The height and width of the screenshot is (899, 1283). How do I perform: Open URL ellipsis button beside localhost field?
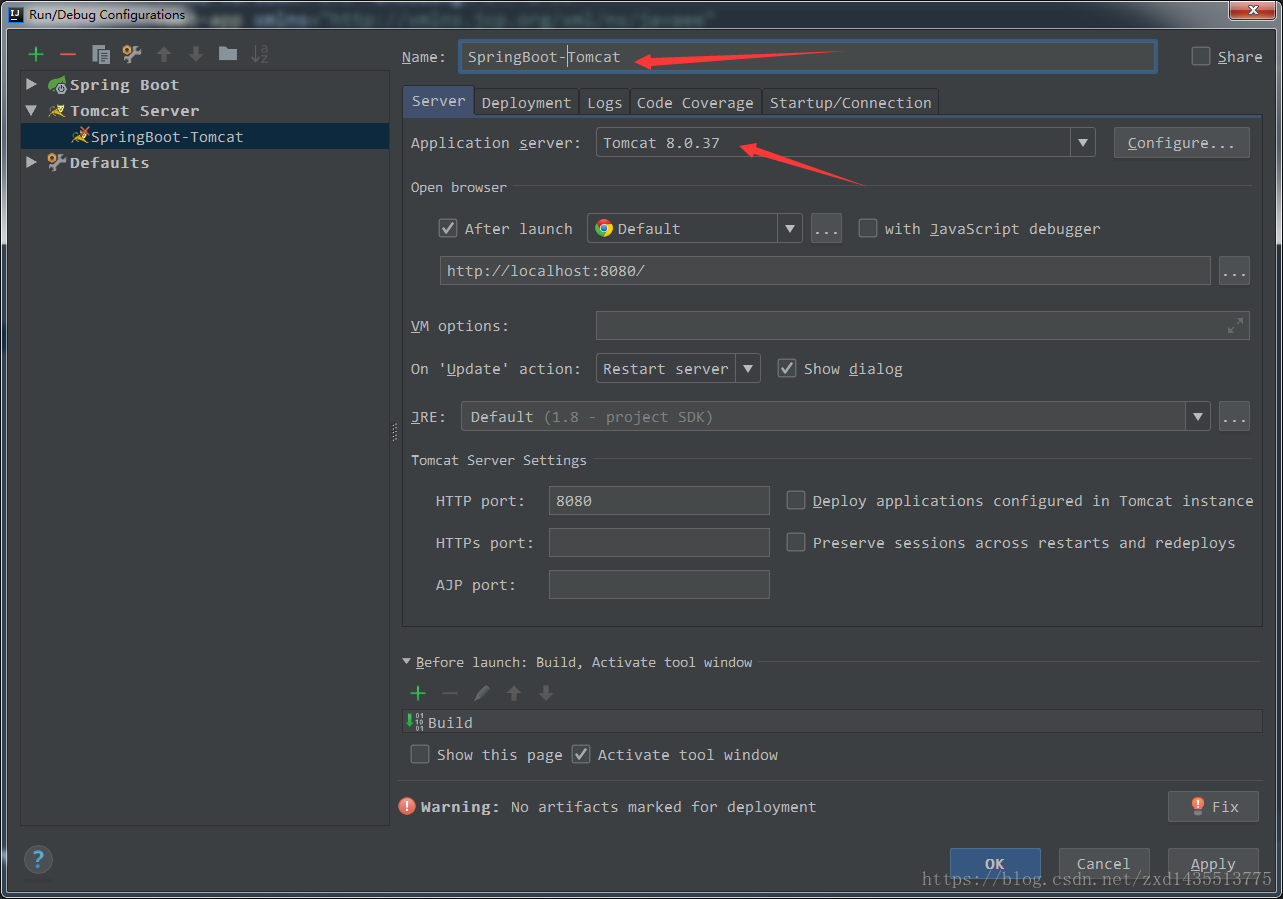[1234, 271]
